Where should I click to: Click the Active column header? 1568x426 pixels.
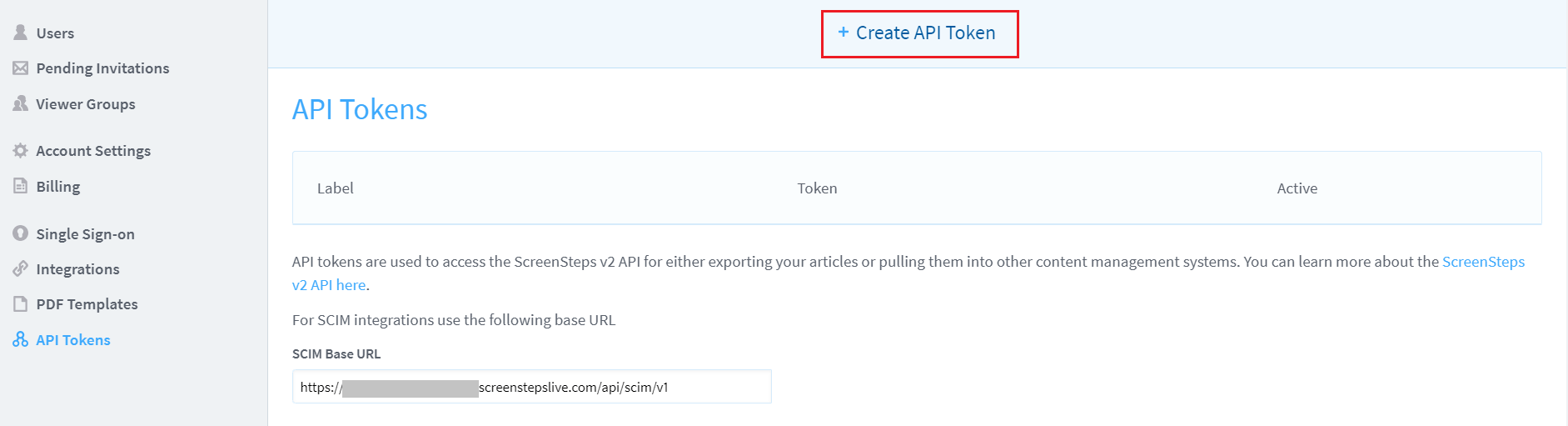1297,188
